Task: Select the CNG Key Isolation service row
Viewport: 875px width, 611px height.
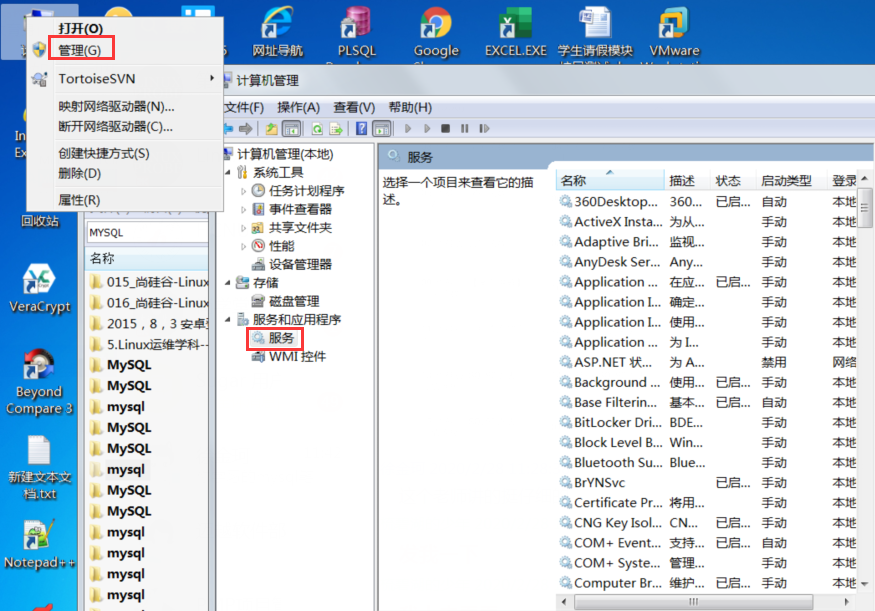Action: pos(706,523)
